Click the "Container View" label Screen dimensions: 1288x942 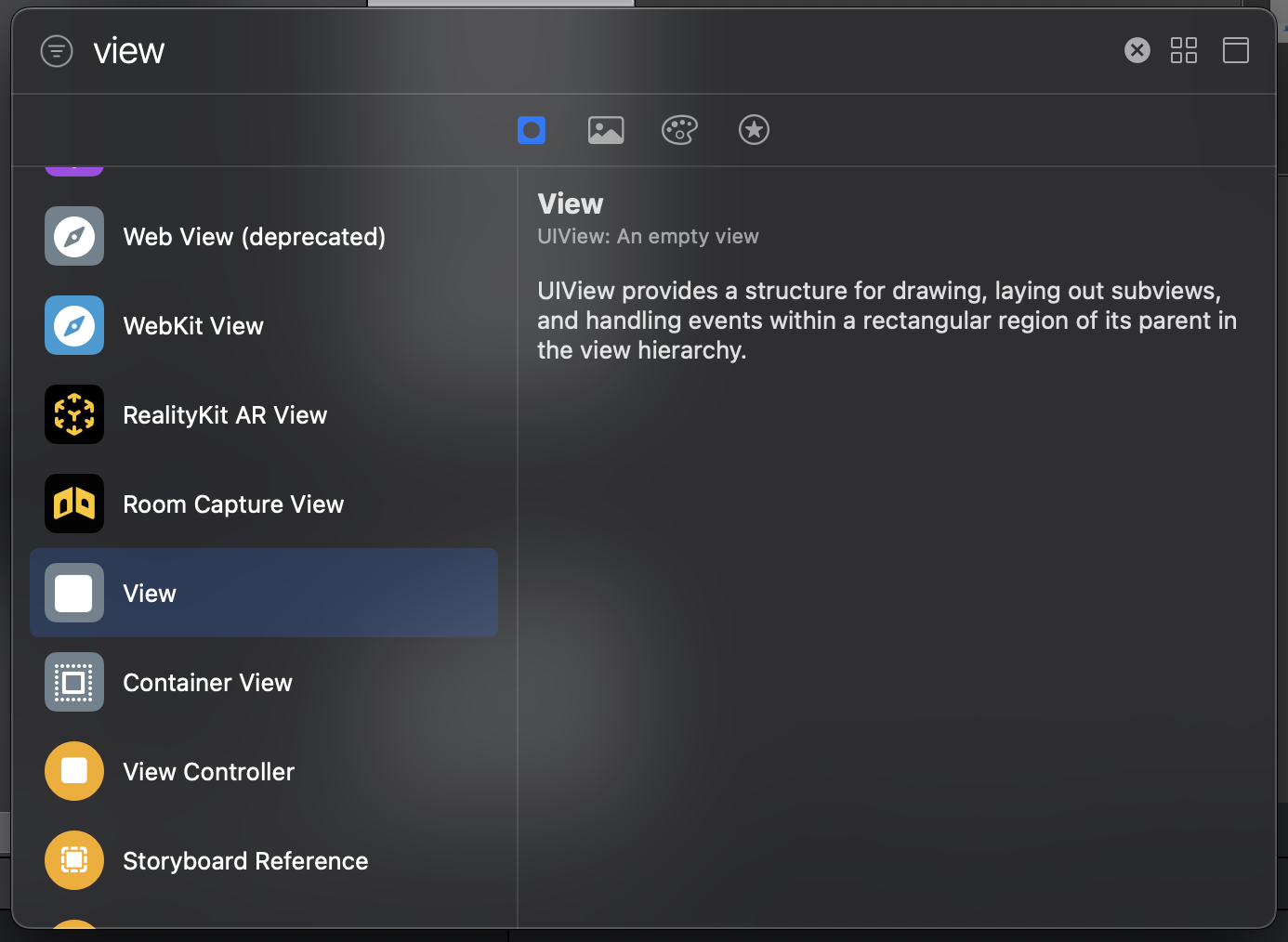[x=207, y=683]
